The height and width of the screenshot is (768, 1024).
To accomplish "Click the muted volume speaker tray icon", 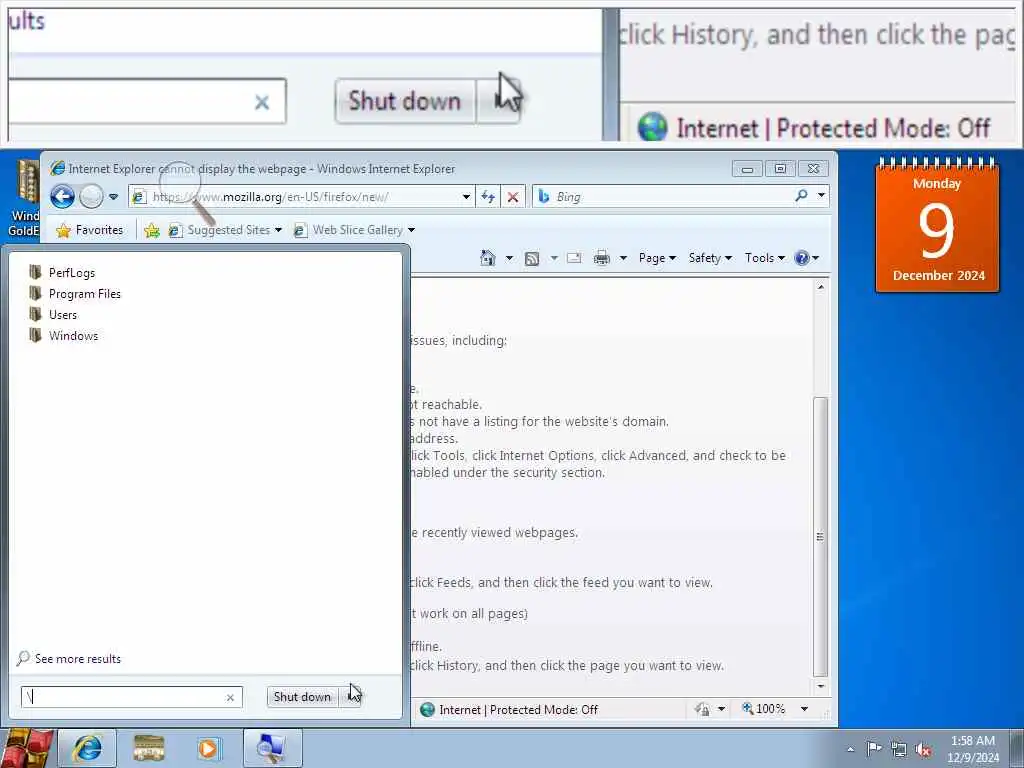I will tap(923, 749).
